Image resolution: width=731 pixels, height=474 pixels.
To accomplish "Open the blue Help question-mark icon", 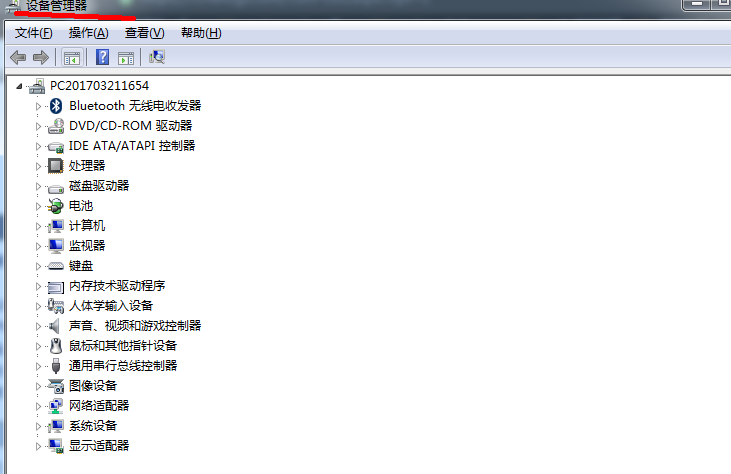I will click(103, 57).
